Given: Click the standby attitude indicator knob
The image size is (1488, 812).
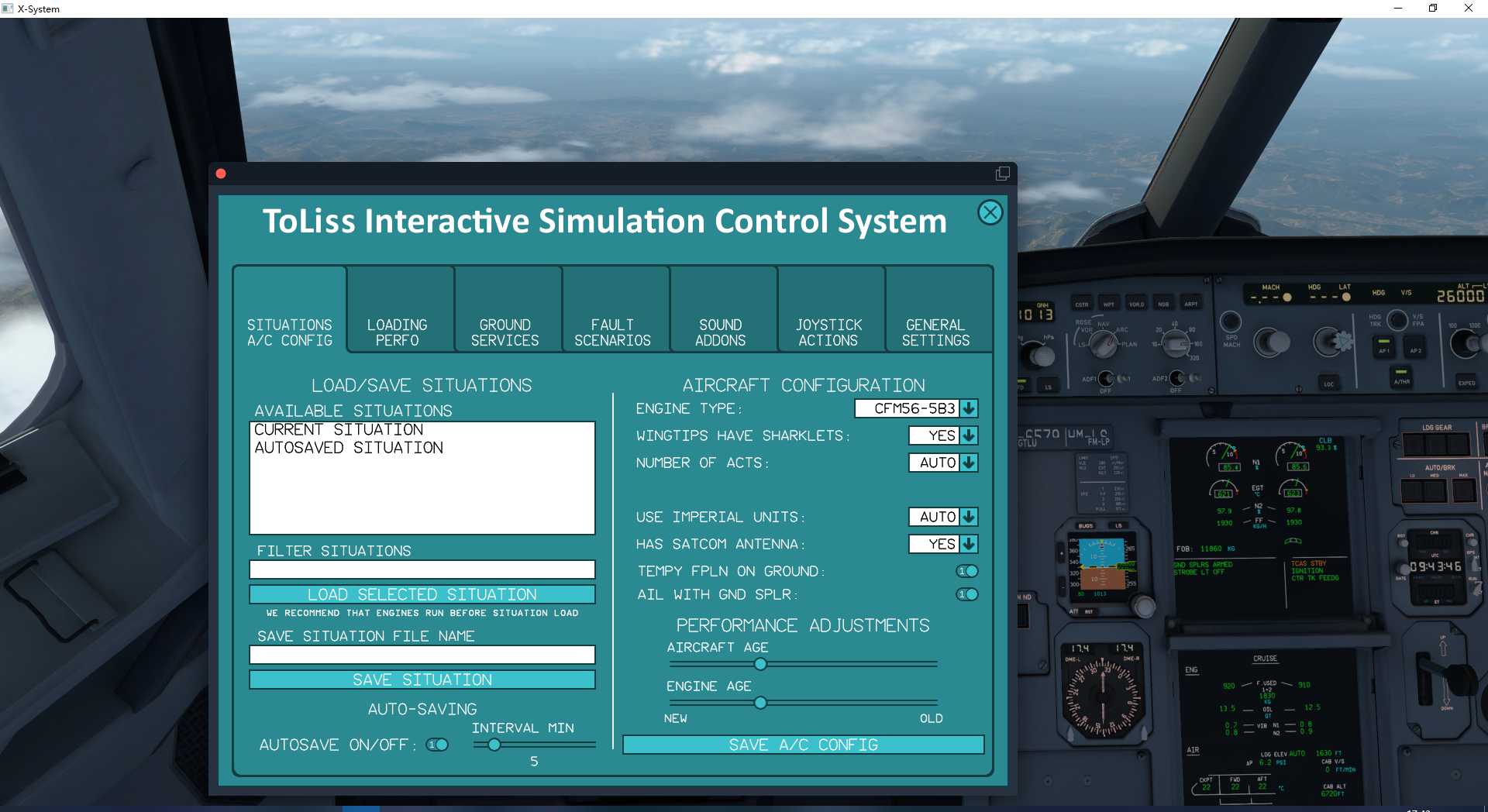Looking at the screenshot, I should pyautogui.click(x=1143, y=605).
